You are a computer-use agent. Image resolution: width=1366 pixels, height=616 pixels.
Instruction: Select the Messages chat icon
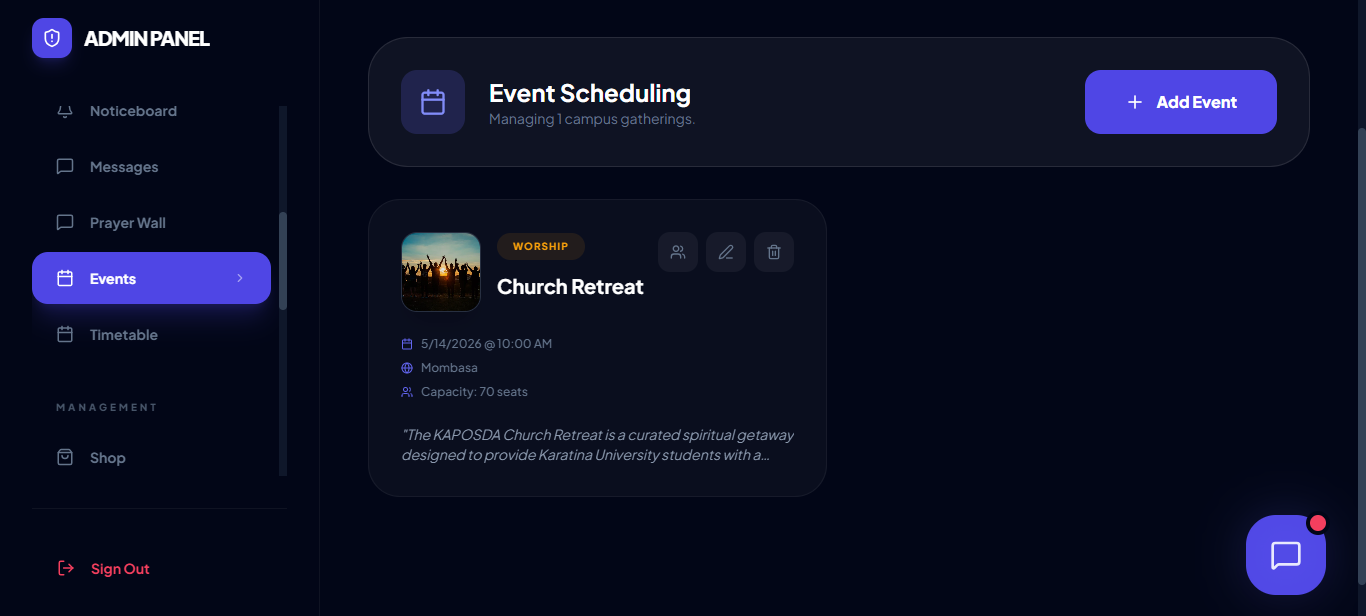click(x=64, y=166)
